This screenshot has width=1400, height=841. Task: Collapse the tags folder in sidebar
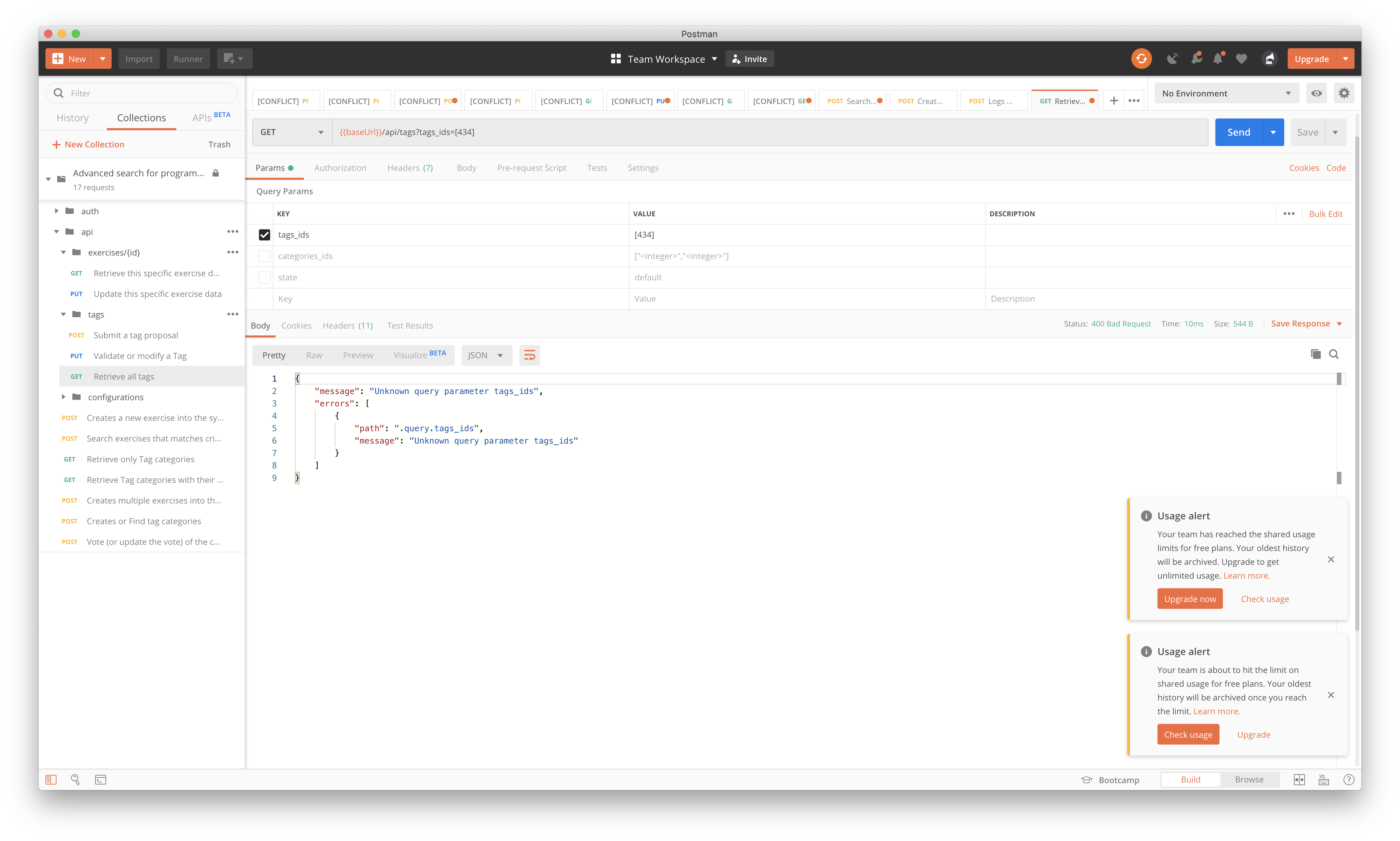(63, 314)
